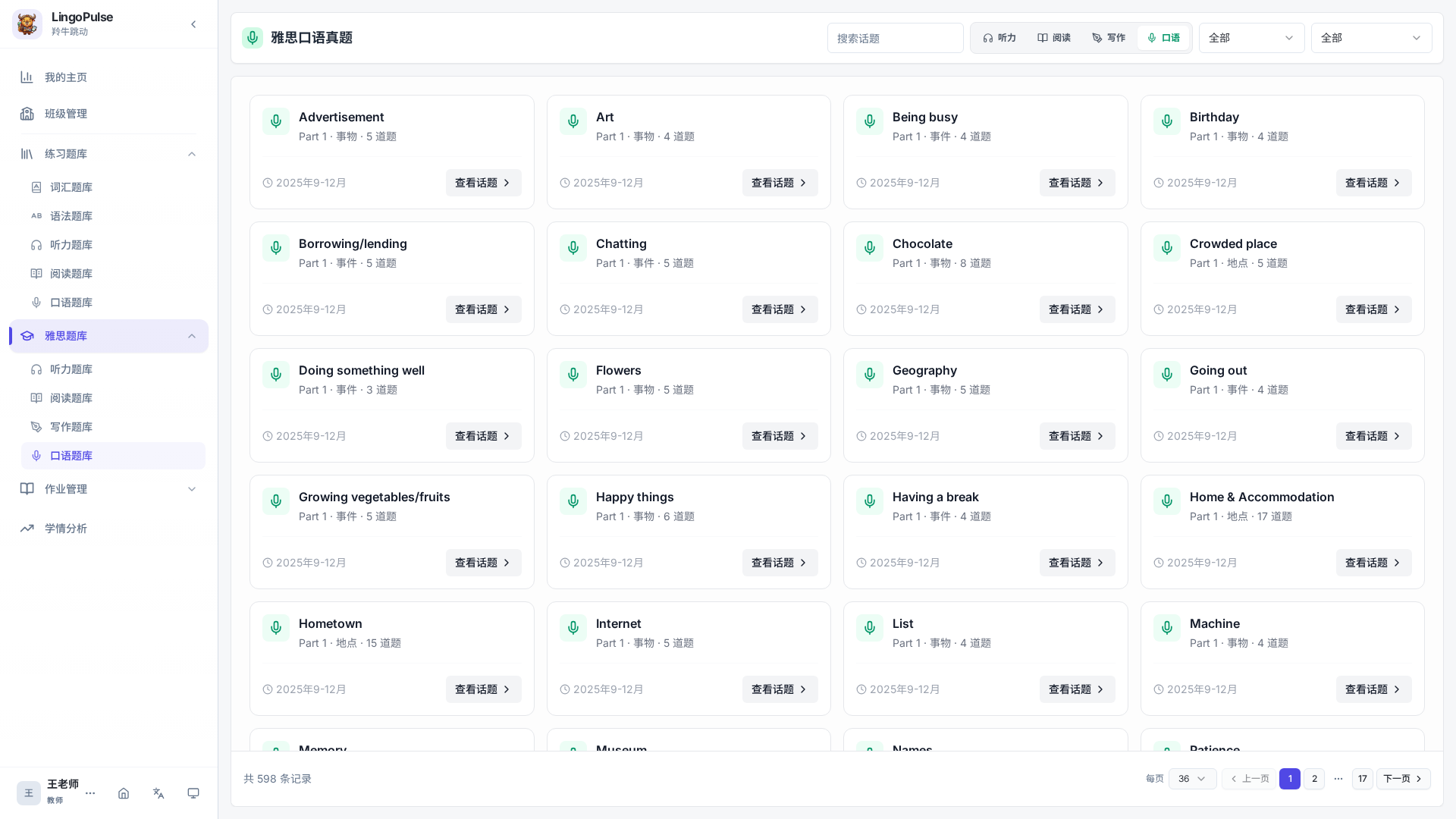
Task: Open the more options dots beside 王老师
Action: coord(90,793)
